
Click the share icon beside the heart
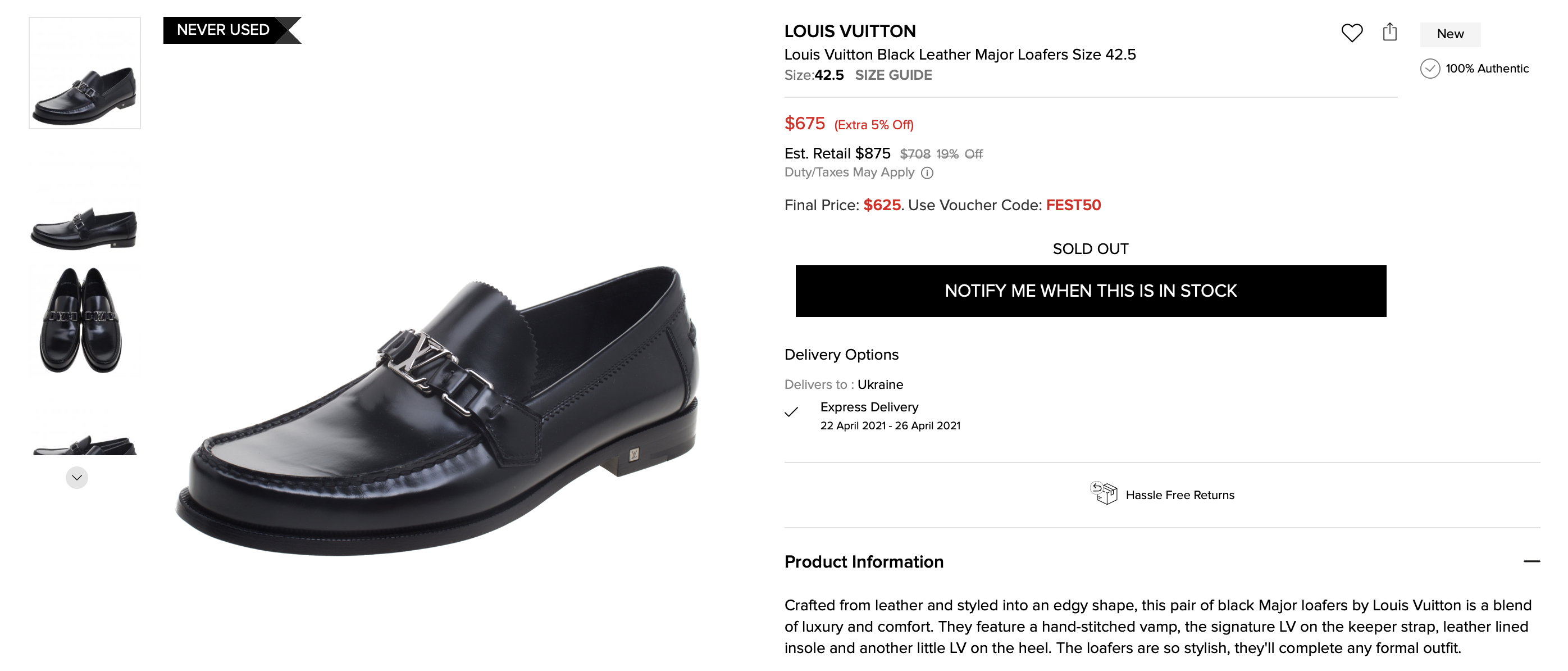pyautogui.click(x=1389, y=31)
